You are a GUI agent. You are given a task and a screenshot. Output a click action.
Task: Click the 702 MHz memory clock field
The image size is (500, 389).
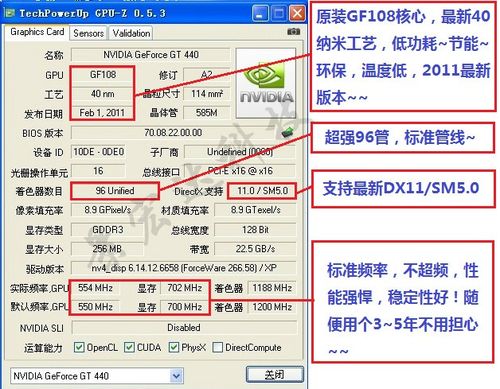pos(184,288)
